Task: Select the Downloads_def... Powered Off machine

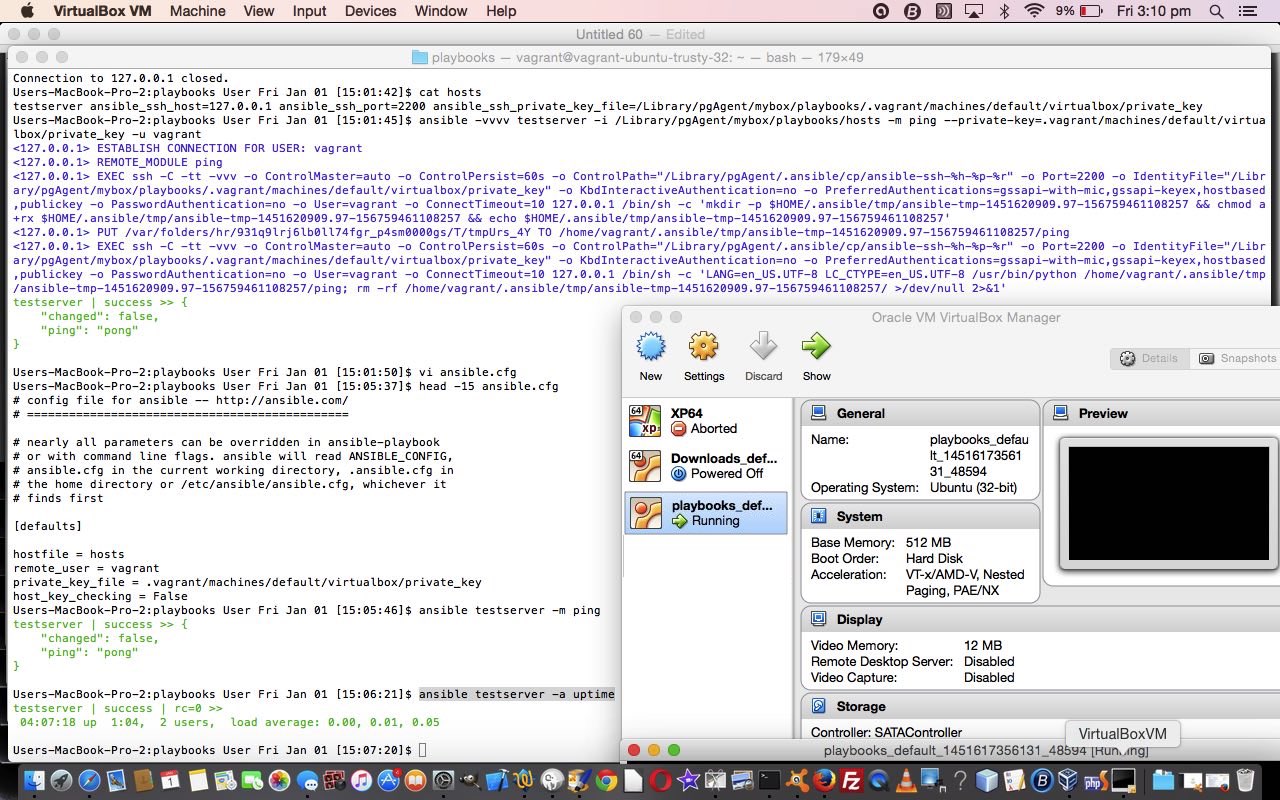Action: [706, 466]
